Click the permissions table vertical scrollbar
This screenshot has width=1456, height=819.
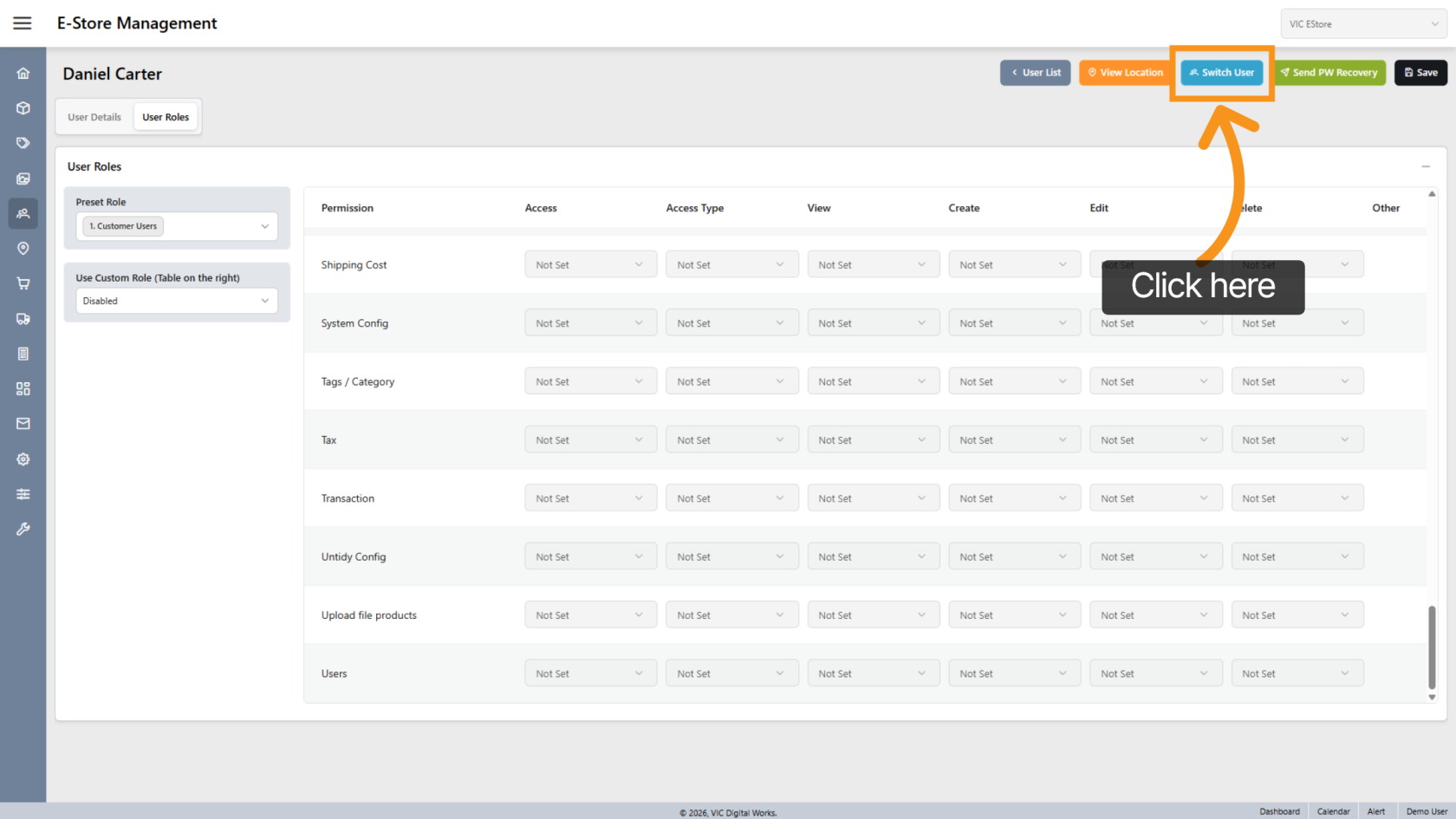coord(1432,646)
